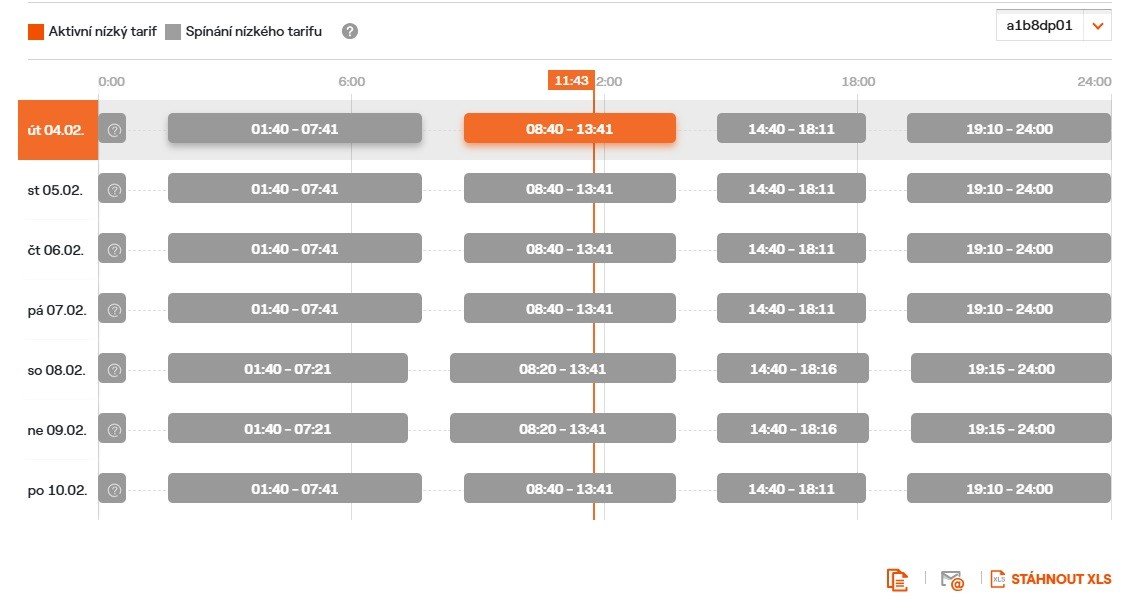Viewport: 1131px width, 616px height.
Task: Click the question icon in the po 10.02. row
Action: tap(114, 489)
